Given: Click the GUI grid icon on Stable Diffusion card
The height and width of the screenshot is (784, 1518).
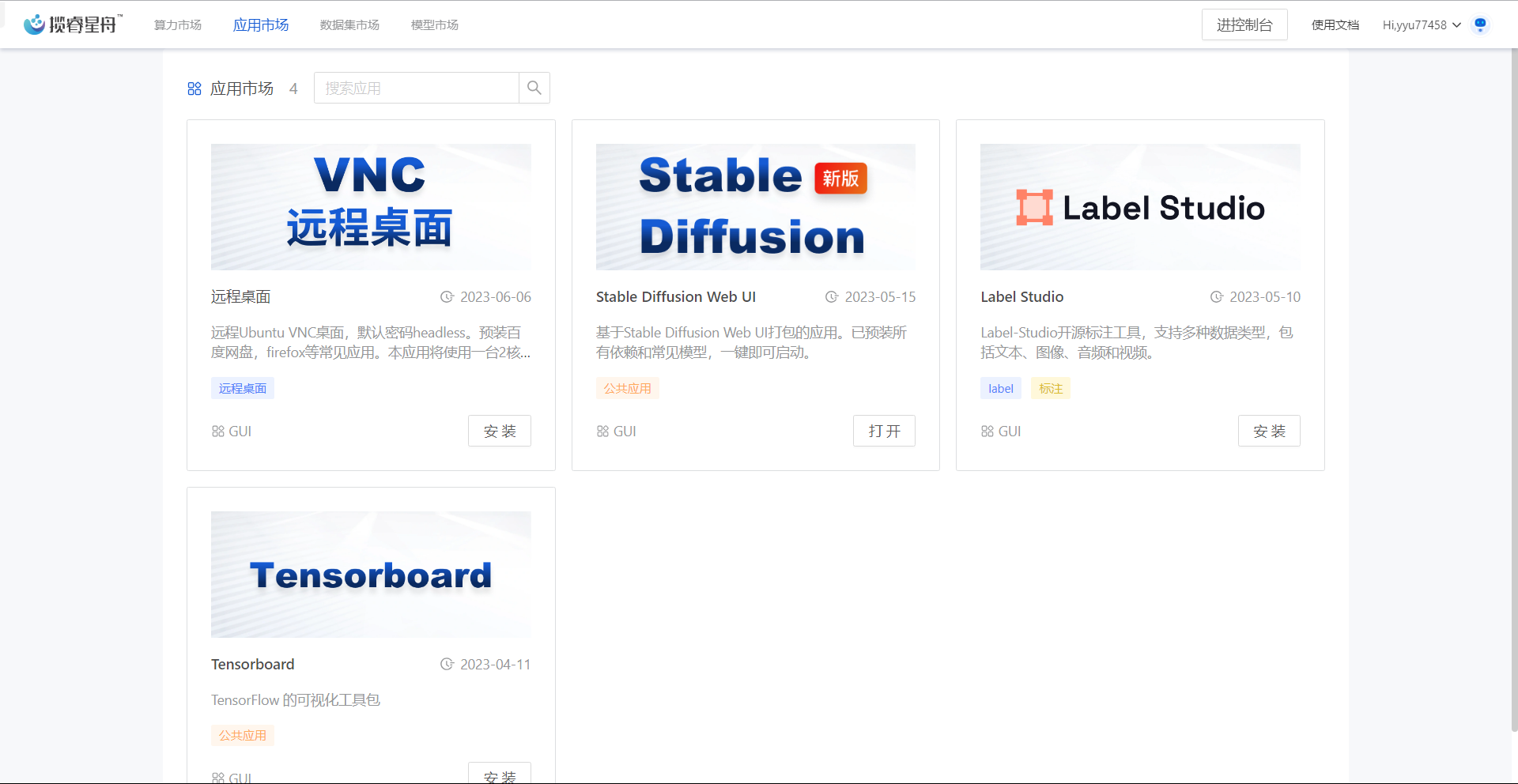Looking at the screenshot, I should [602, 432].
